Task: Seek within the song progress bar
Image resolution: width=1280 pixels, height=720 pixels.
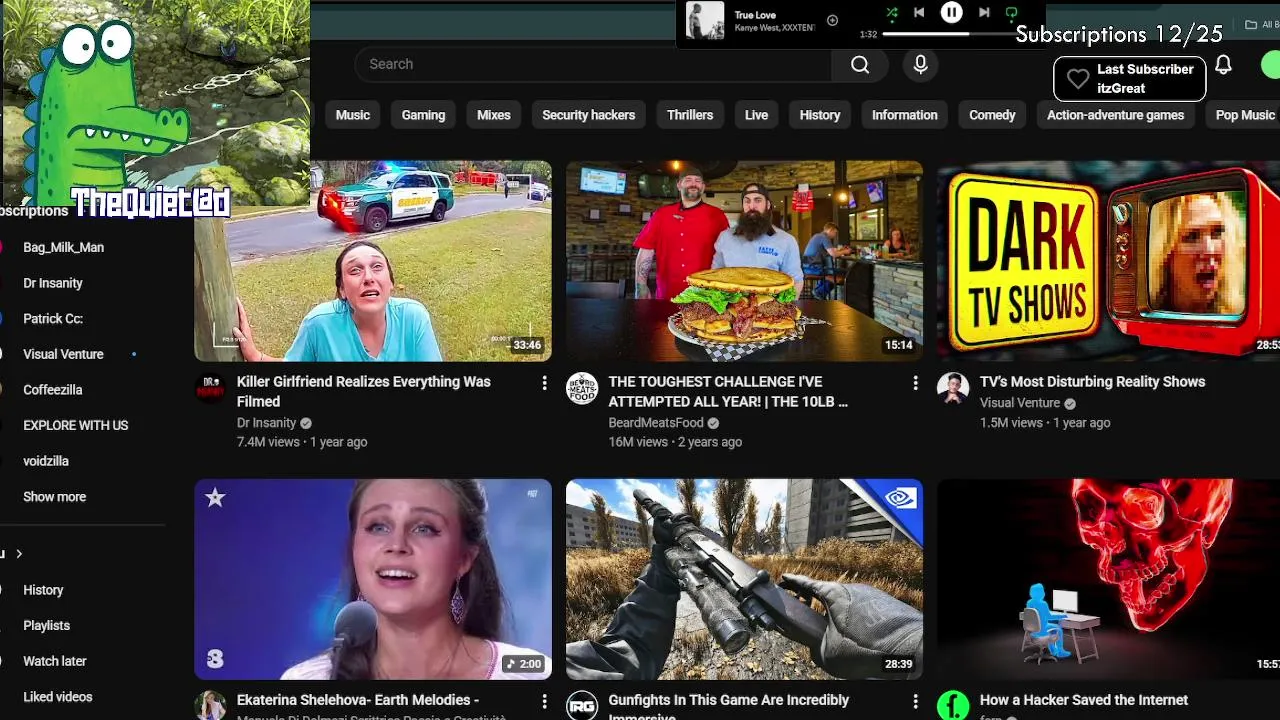Action: (x=950, y=34)
